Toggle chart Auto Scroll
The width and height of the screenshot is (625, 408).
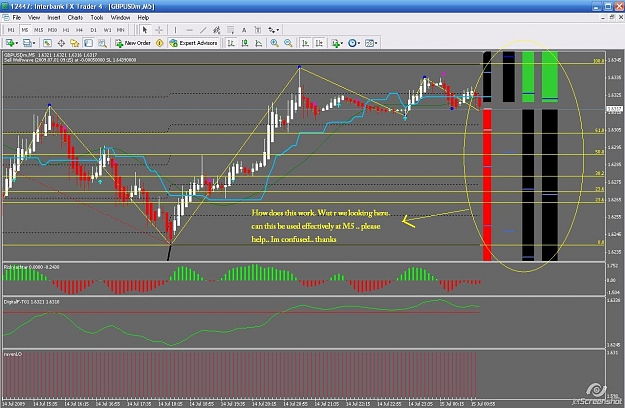305,43
